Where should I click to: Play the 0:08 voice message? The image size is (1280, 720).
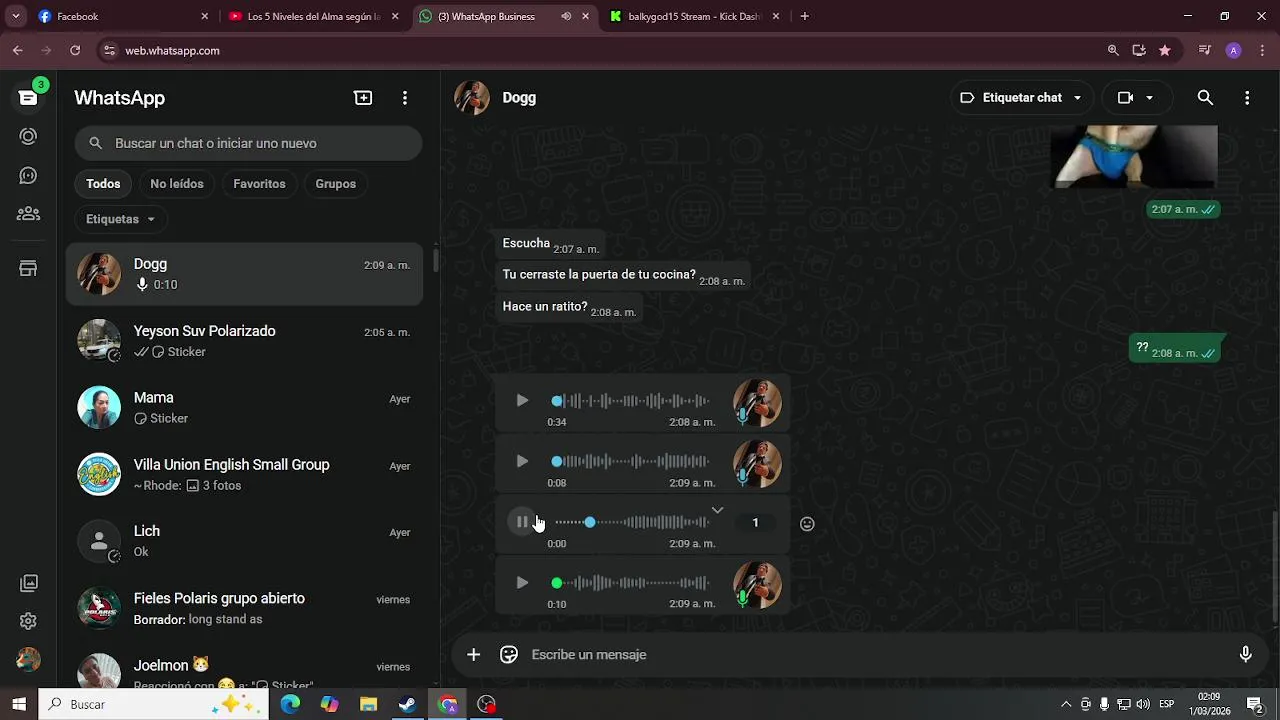(x=522, y=462)
